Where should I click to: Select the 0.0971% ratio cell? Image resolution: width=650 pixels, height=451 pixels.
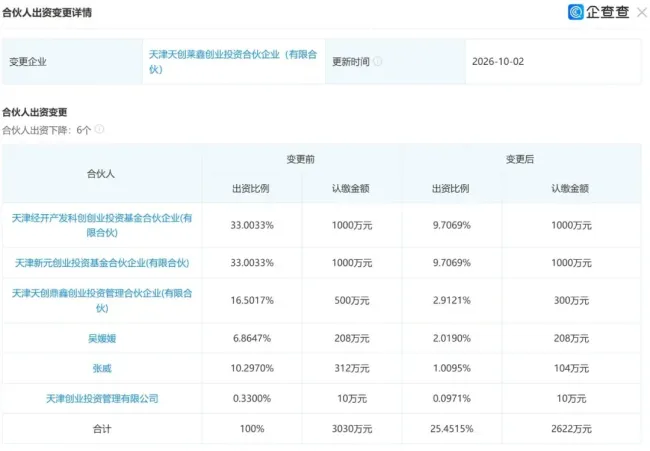(452, 398)
